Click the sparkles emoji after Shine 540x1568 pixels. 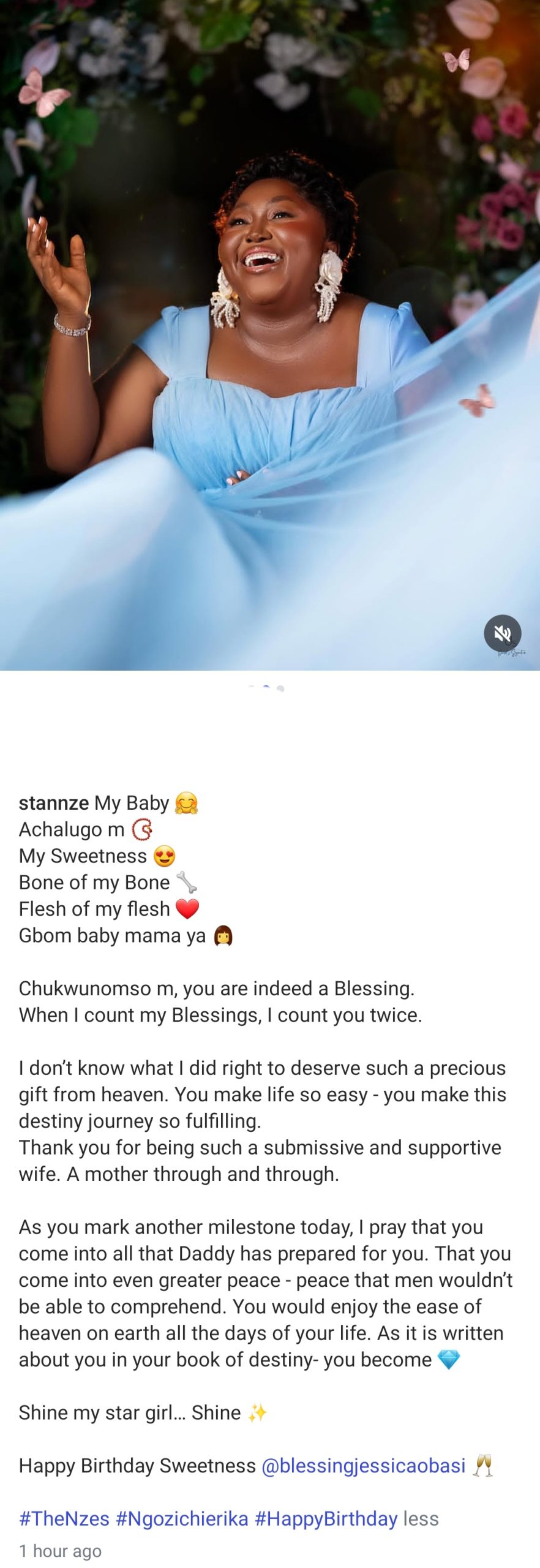pos(257,1412)
